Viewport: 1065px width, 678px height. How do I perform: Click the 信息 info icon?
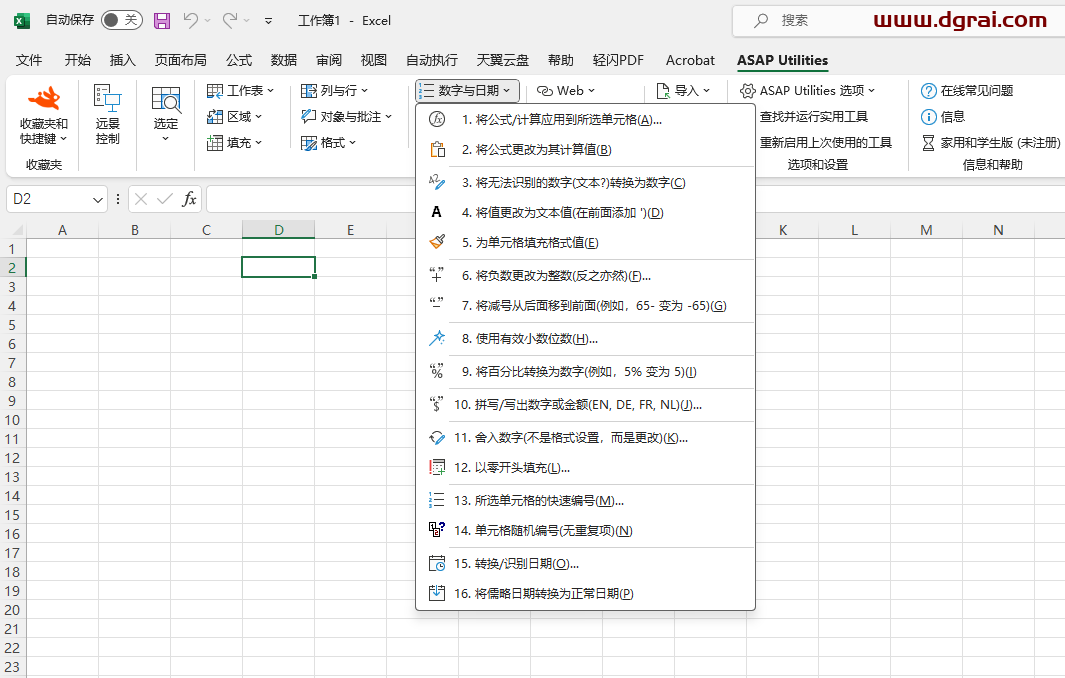[929, 117]
